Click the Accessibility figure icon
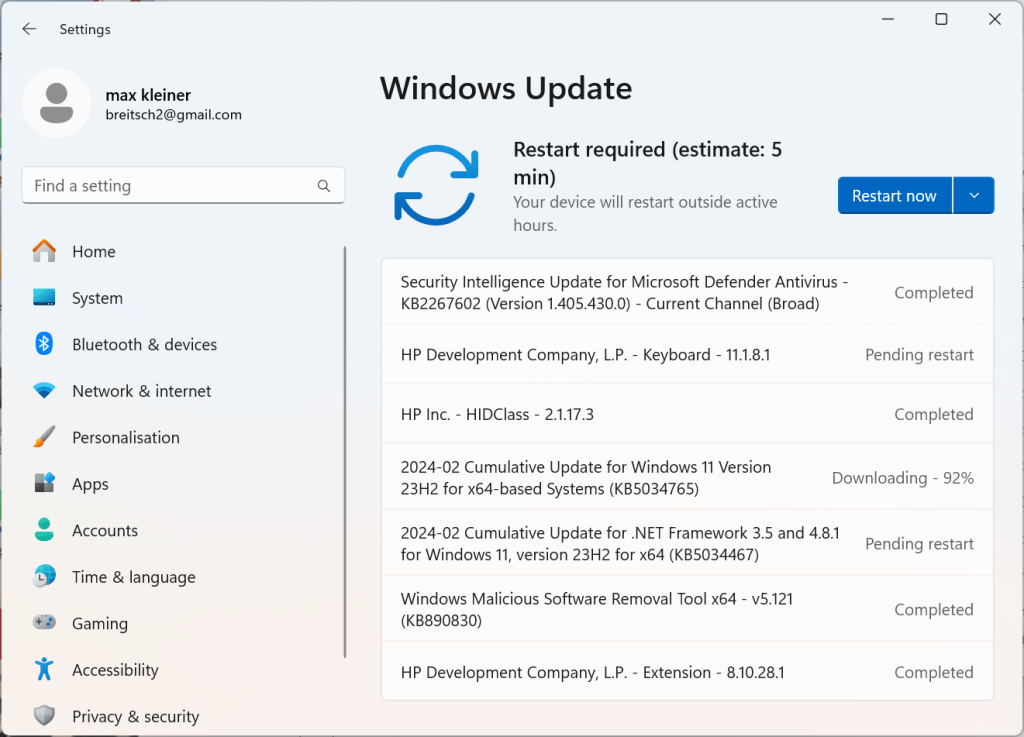The width and height of the screenshot is (1024, 737). (x=44, y=669)
